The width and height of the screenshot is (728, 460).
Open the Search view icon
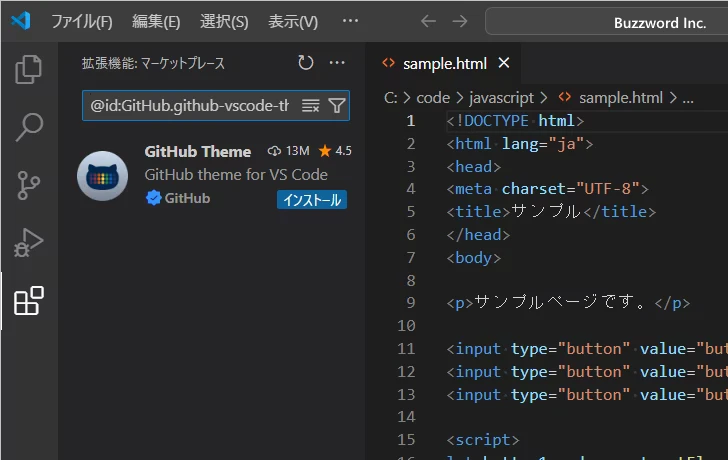tap(29, 127)
